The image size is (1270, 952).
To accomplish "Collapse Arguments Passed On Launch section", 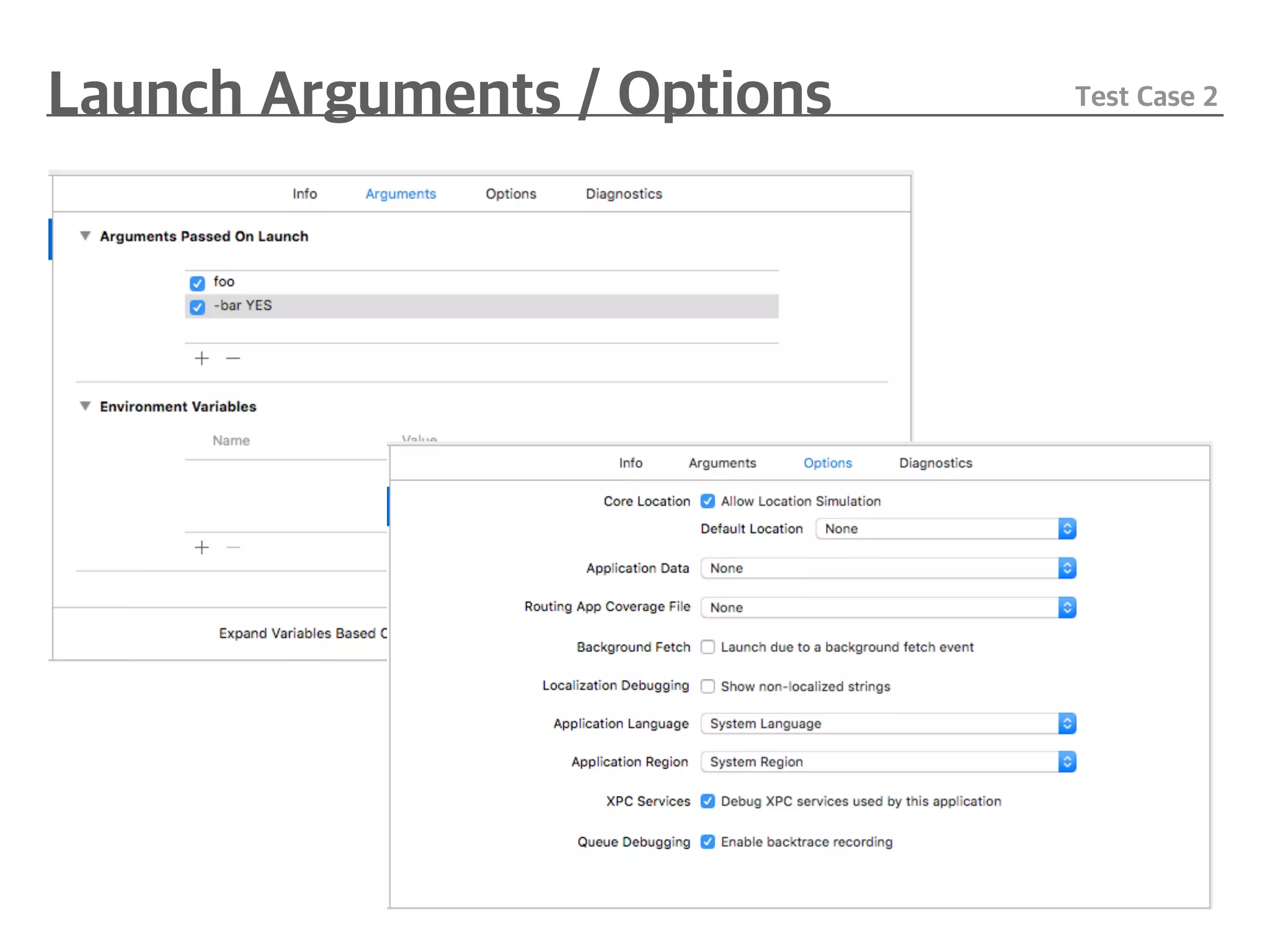I will click(86, 236).
